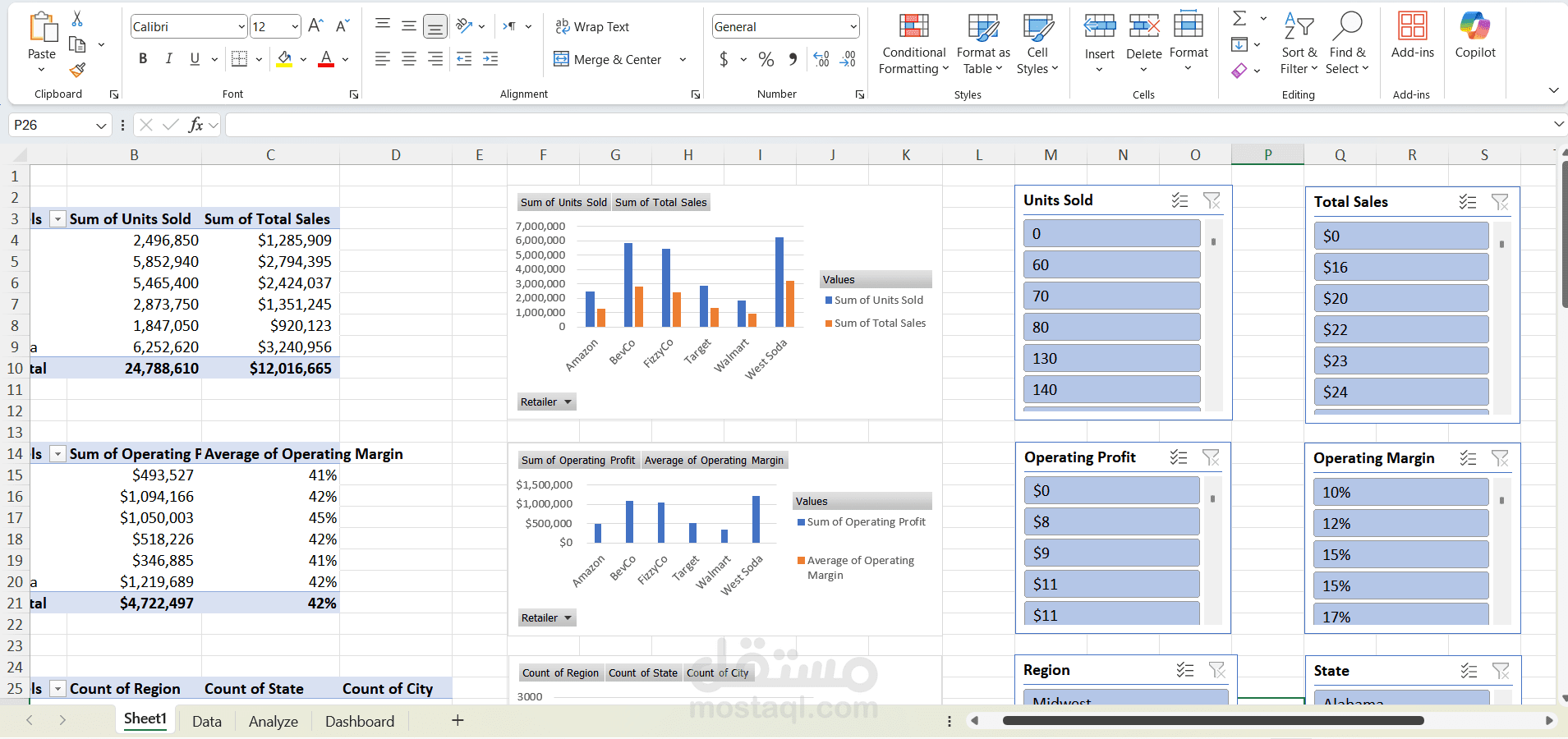Open Find & Select menu
1568x739 pixels.
click(x=1347, y=44)
